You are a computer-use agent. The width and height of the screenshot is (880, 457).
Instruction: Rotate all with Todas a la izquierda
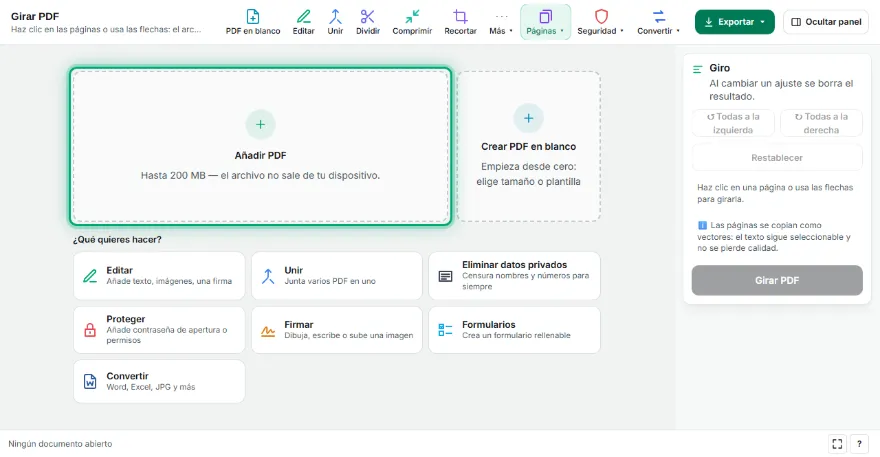pos(733,123)
